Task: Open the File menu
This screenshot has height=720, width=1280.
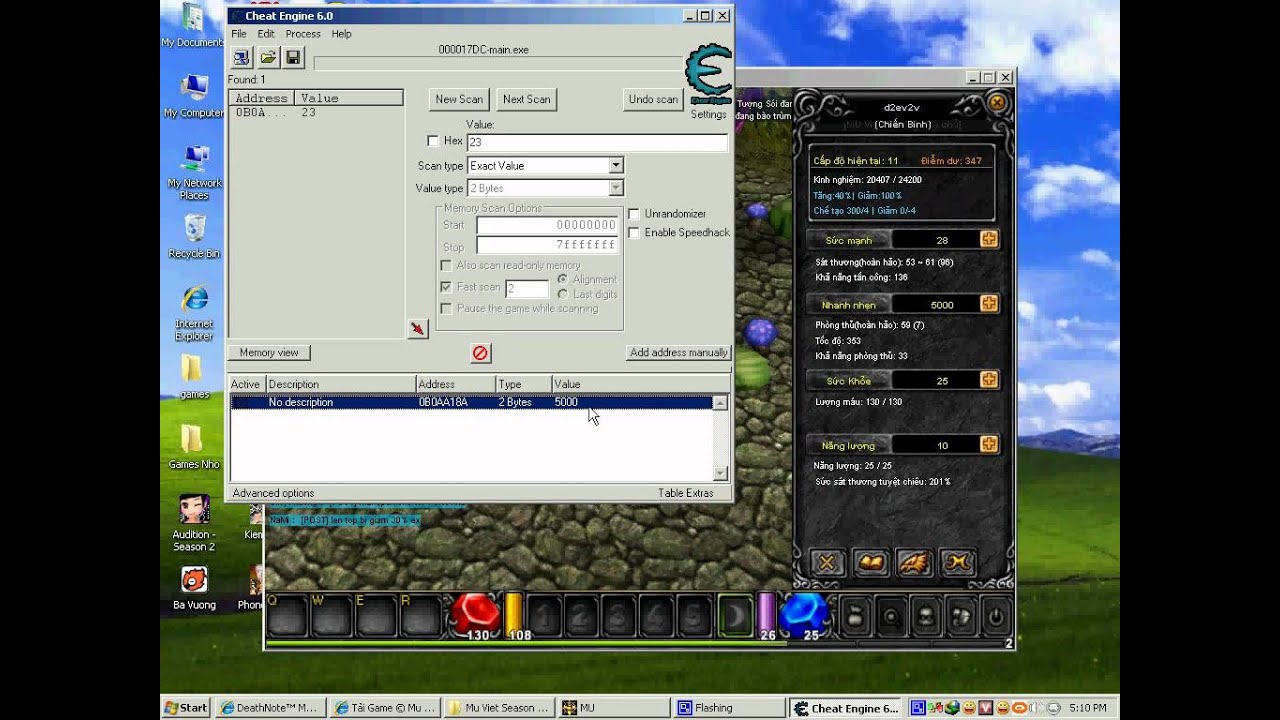Action: click(x=239, y=34)
